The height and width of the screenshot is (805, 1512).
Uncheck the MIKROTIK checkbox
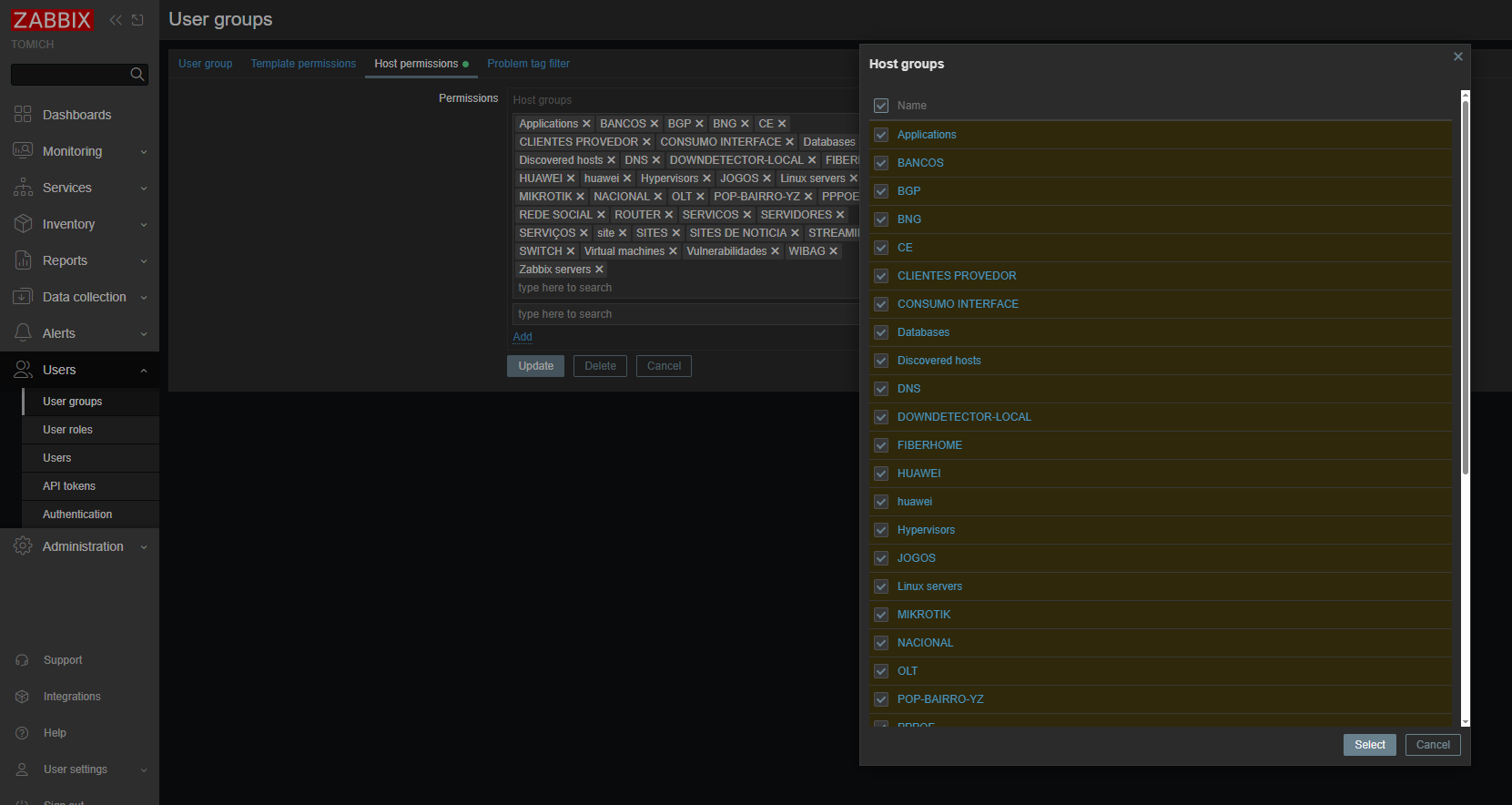[x=881, y=615]
